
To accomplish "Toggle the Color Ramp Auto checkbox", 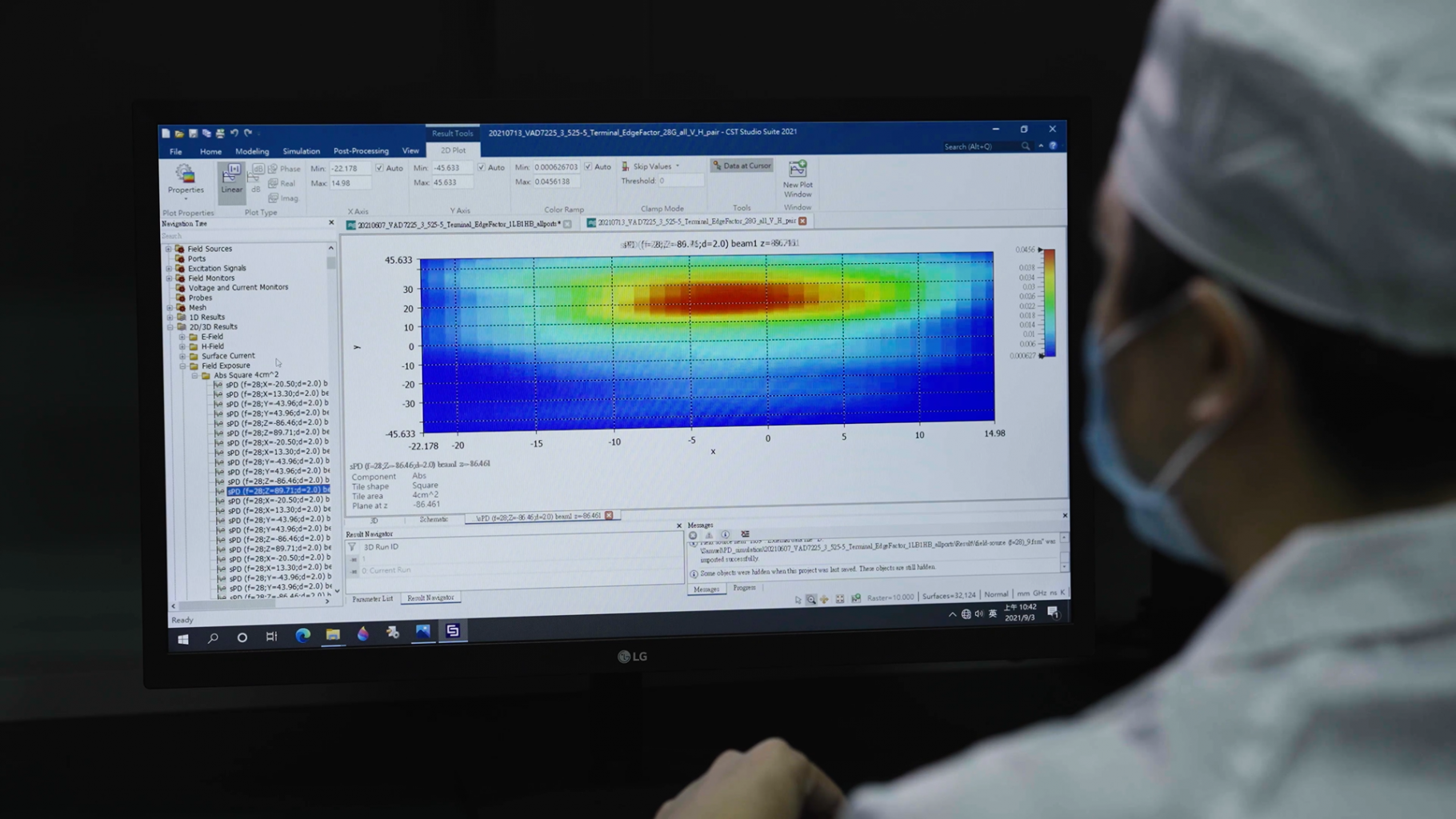I will [589, 166].
